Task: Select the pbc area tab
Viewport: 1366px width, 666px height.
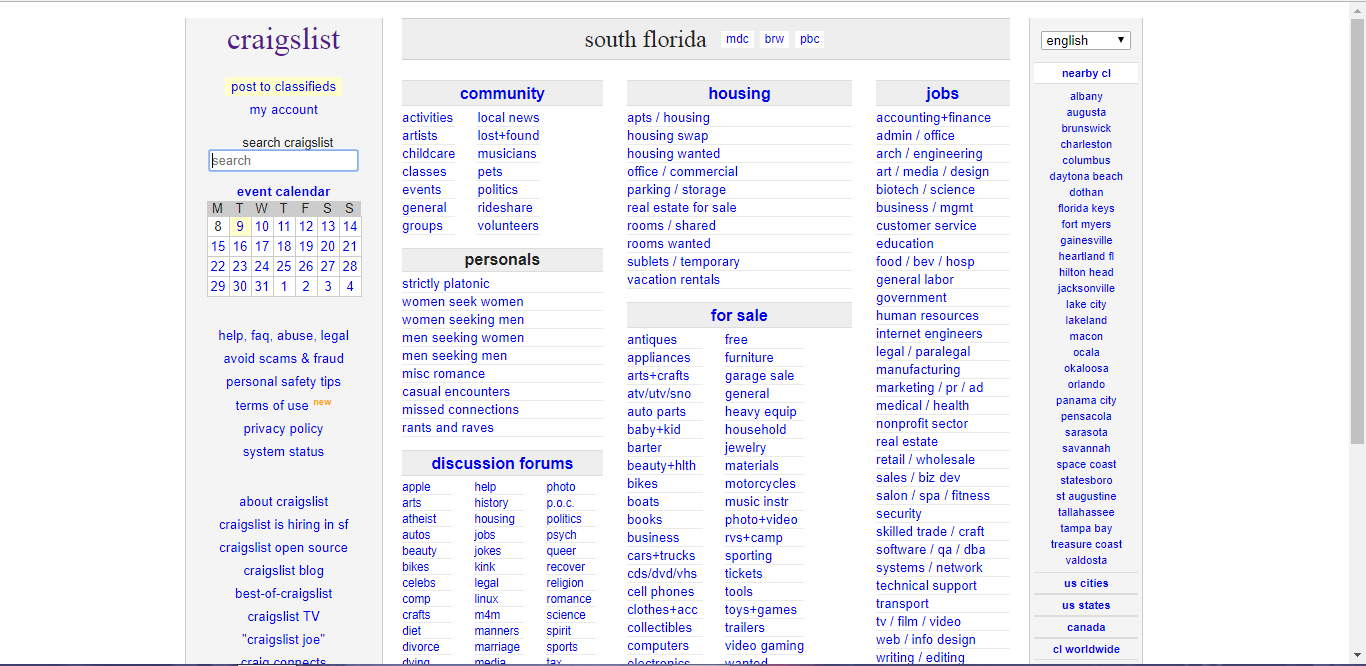Action: click(x=810, y=39)
